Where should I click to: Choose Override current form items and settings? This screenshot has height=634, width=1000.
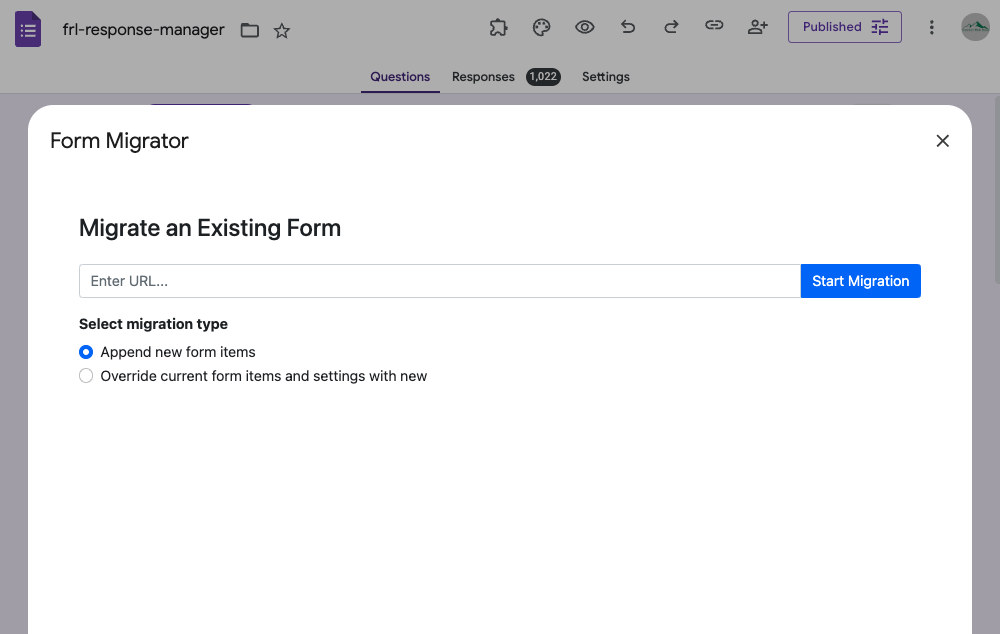point(86,375)
